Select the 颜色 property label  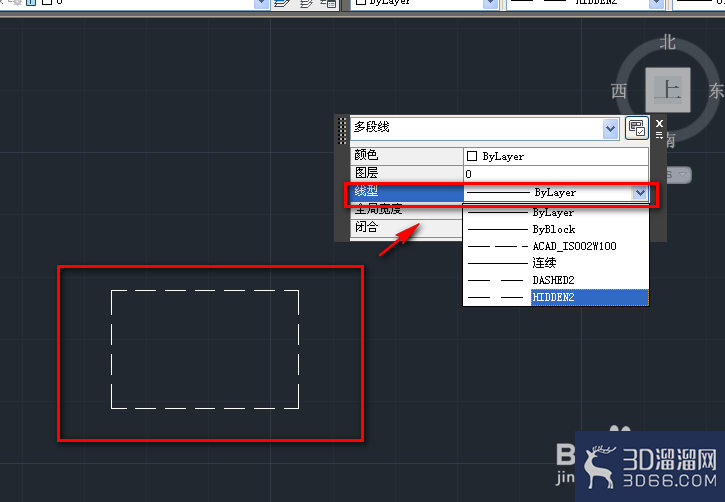pos(407,156)
